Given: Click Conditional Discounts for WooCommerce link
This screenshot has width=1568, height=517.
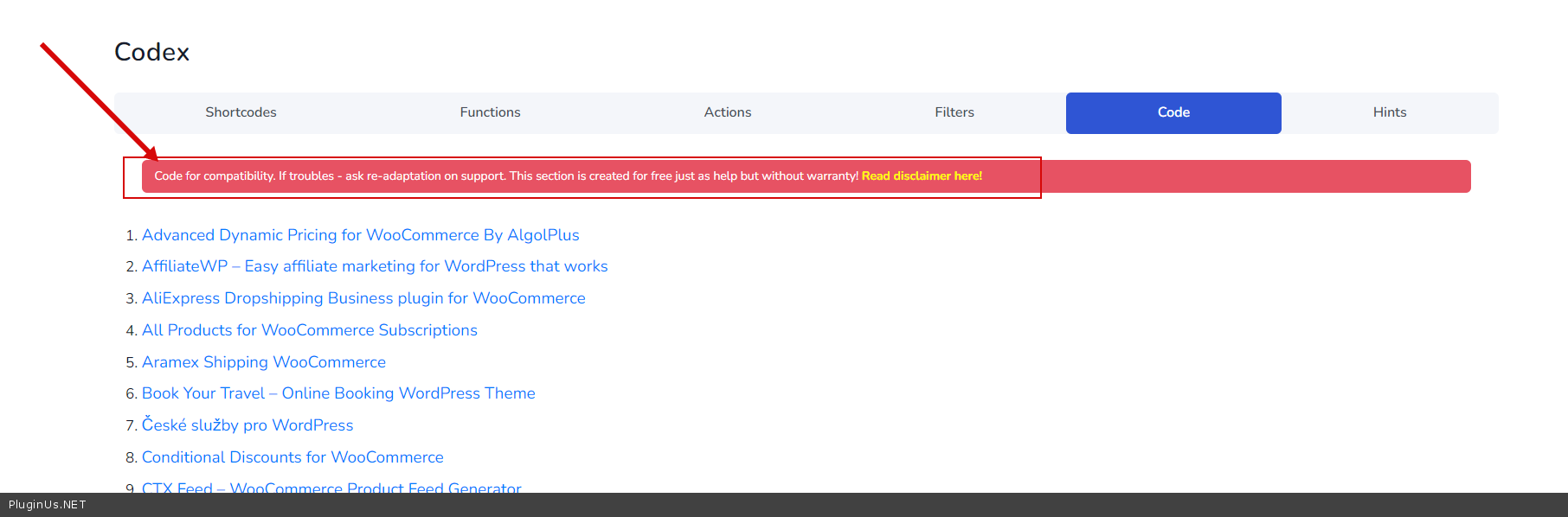Looking at the screenshot, I should pos(292,457).
